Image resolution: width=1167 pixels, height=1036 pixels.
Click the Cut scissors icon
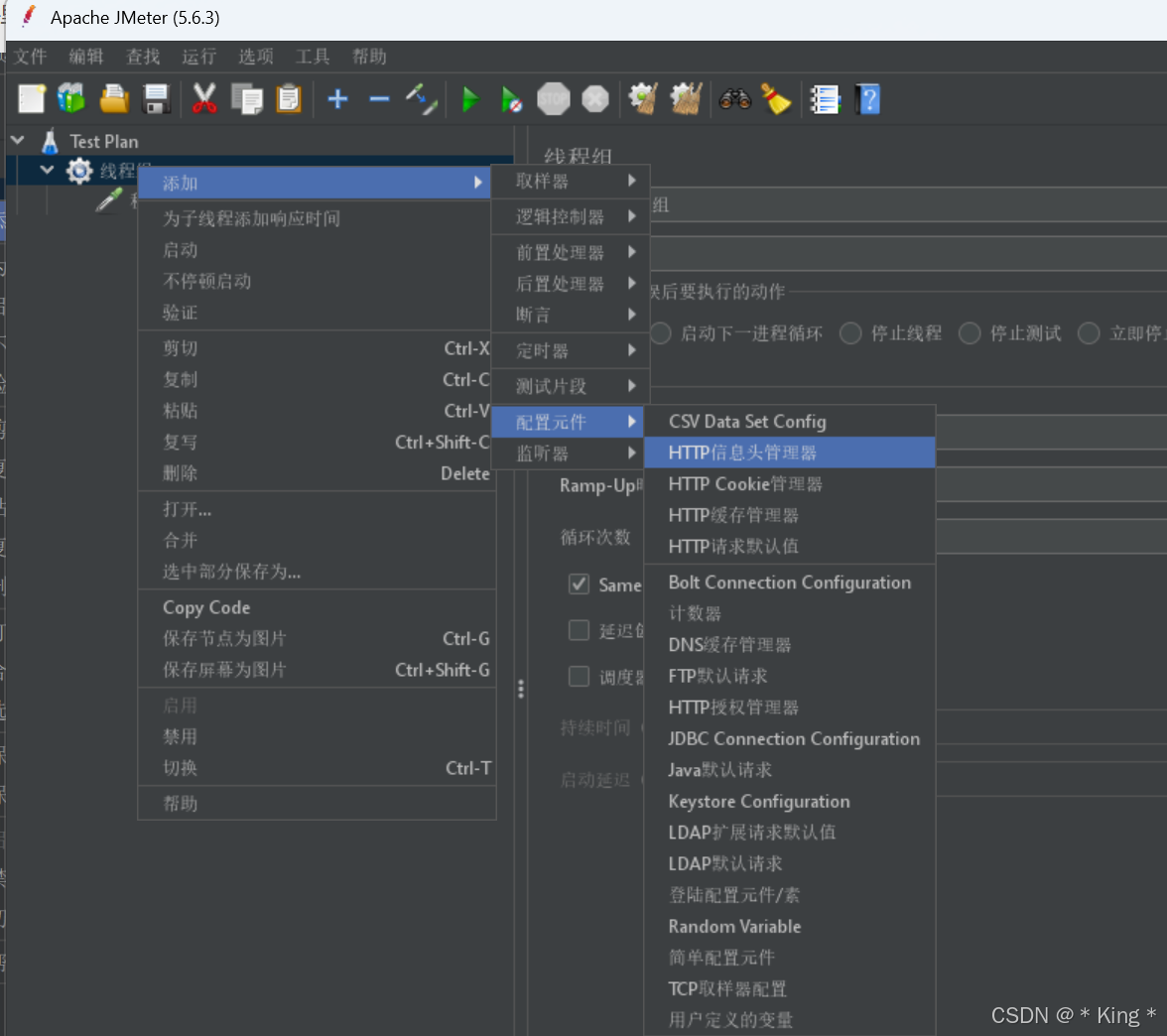204,99
